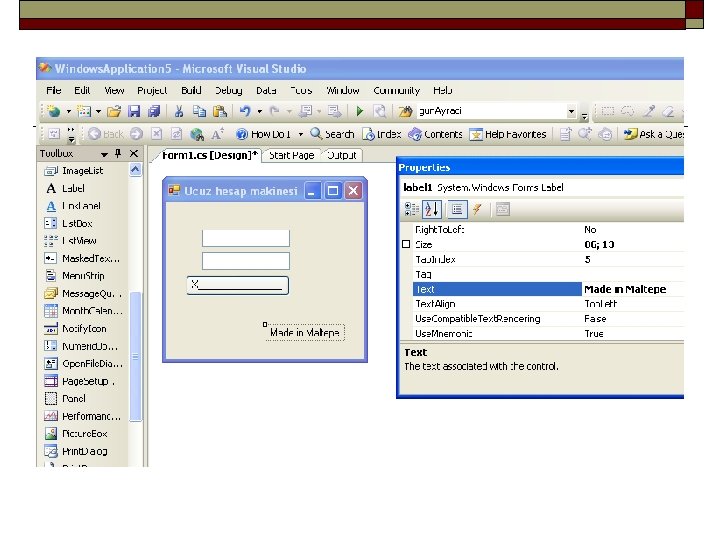Start debugging with the green play icon
This screenshot has width=720, height=540.
pyautogui.click(x=360, y=111)
